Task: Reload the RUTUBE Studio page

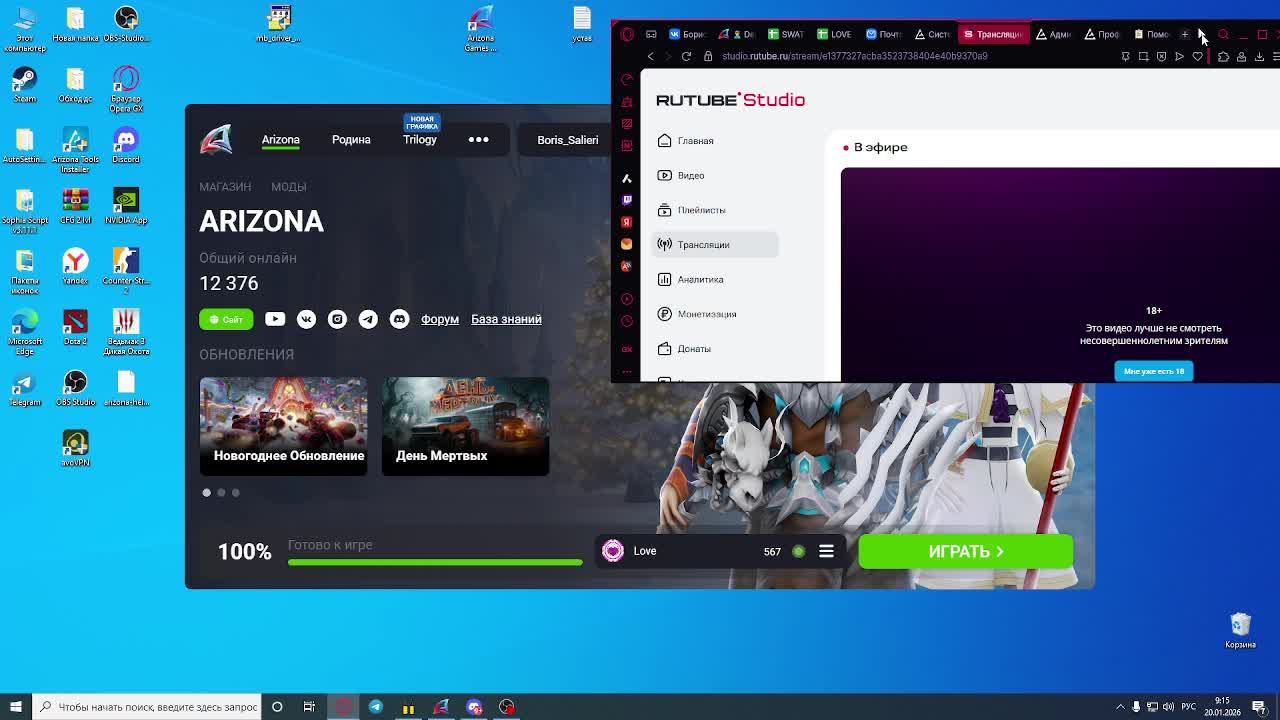Action: pyautogui.click(x=686, y=56)
